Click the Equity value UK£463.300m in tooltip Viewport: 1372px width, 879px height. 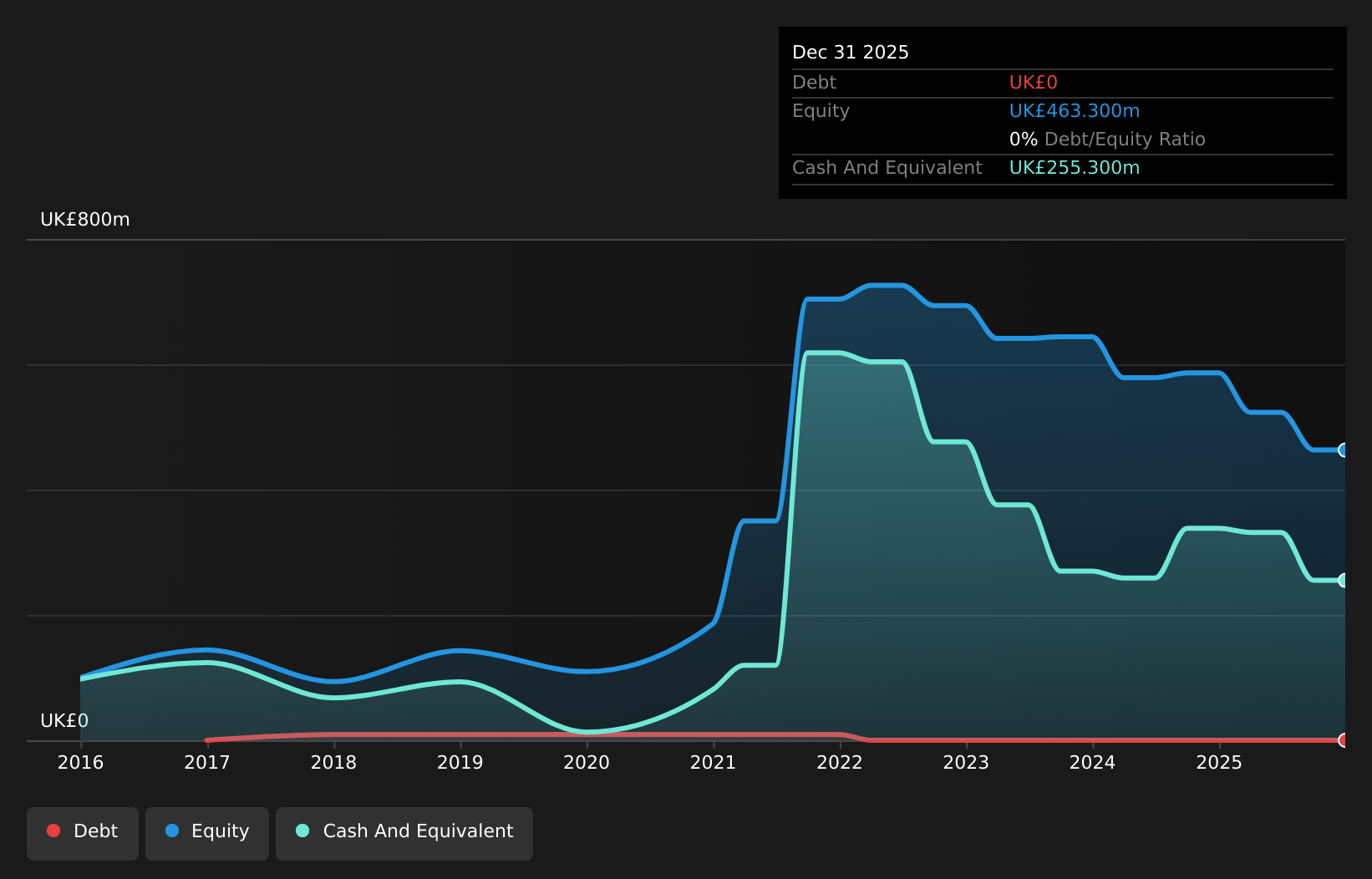point(1075,111)
